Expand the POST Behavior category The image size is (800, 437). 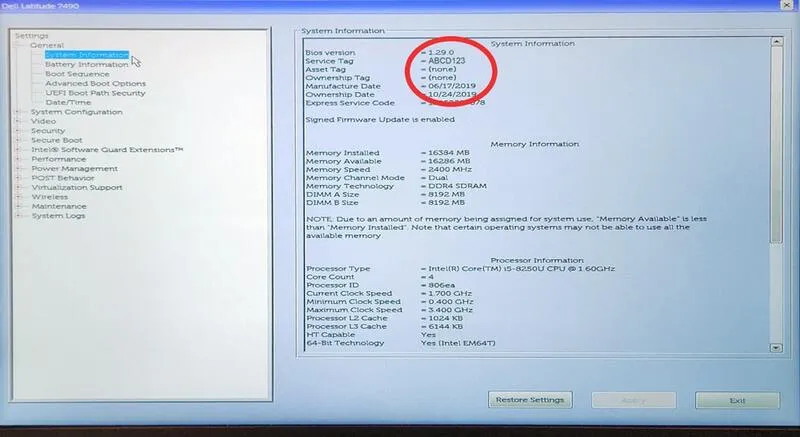19,178
